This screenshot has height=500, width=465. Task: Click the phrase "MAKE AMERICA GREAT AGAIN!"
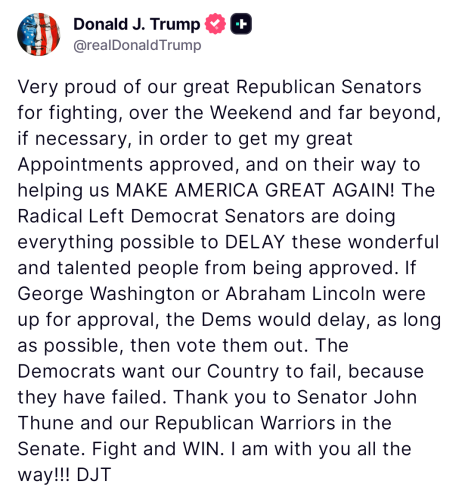(255, 190)
